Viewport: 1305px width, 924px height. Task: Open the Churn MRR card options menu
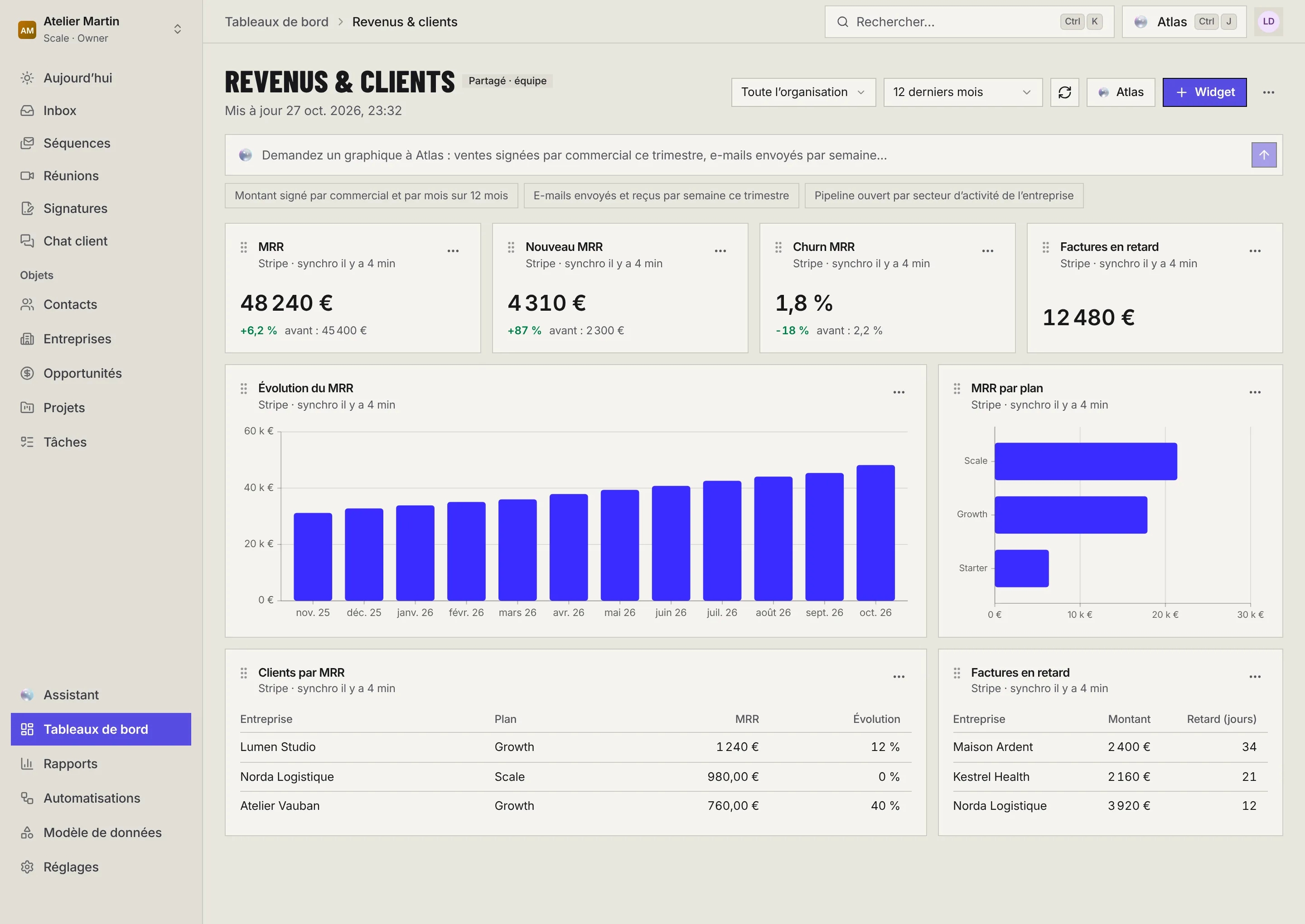point(987,251)
